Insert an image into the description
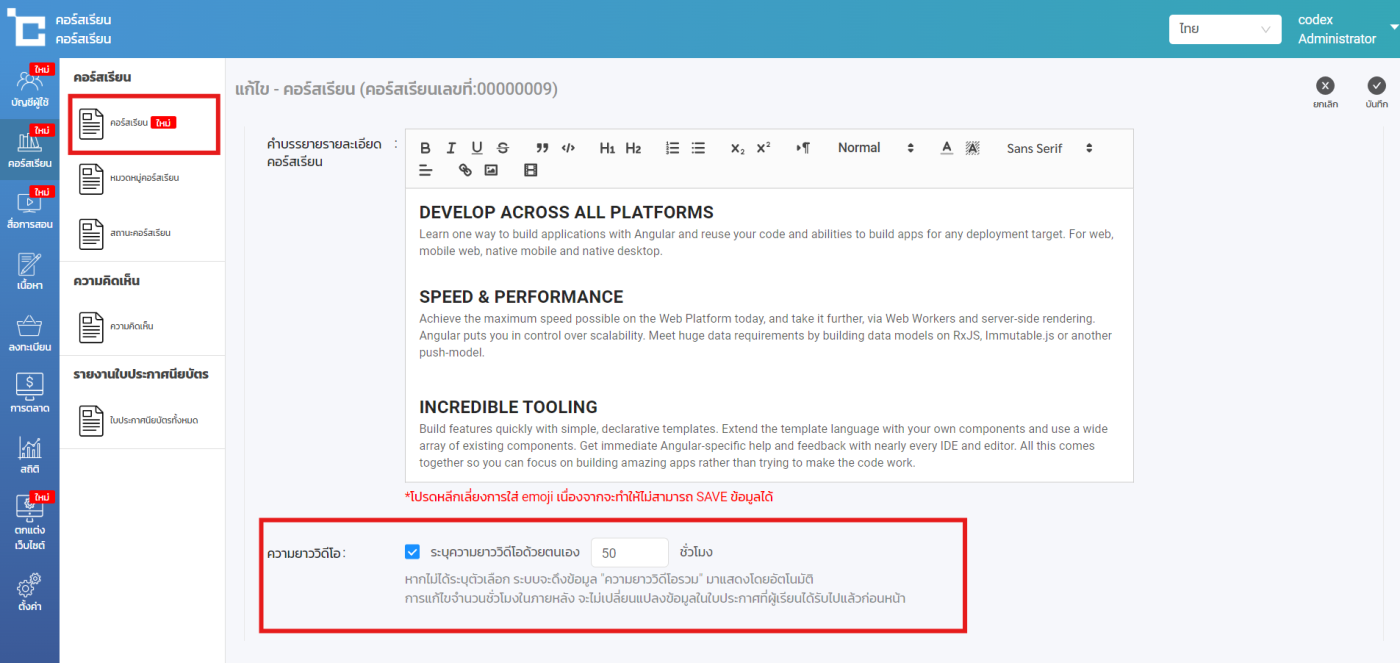The height and width of the screenshot is (663, 1400). 491,170
